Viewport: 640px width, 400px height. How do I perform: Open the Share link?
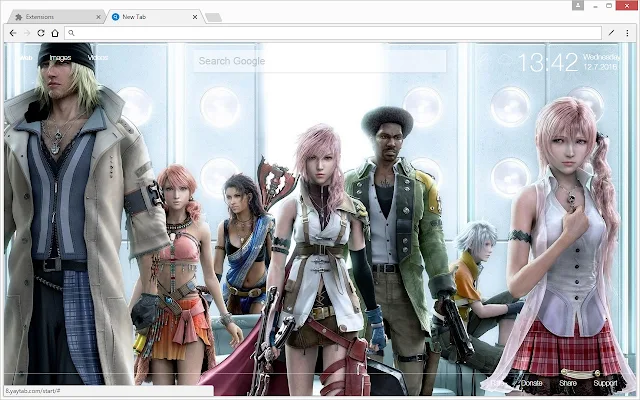point(568,383)
